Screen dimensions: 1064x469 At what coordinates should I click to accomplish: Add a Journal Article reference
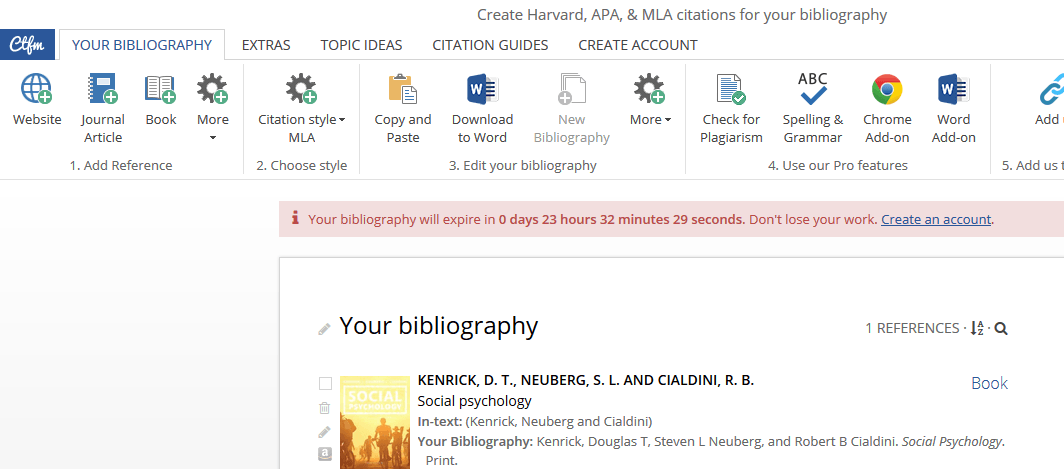click(x=103, y=91)
